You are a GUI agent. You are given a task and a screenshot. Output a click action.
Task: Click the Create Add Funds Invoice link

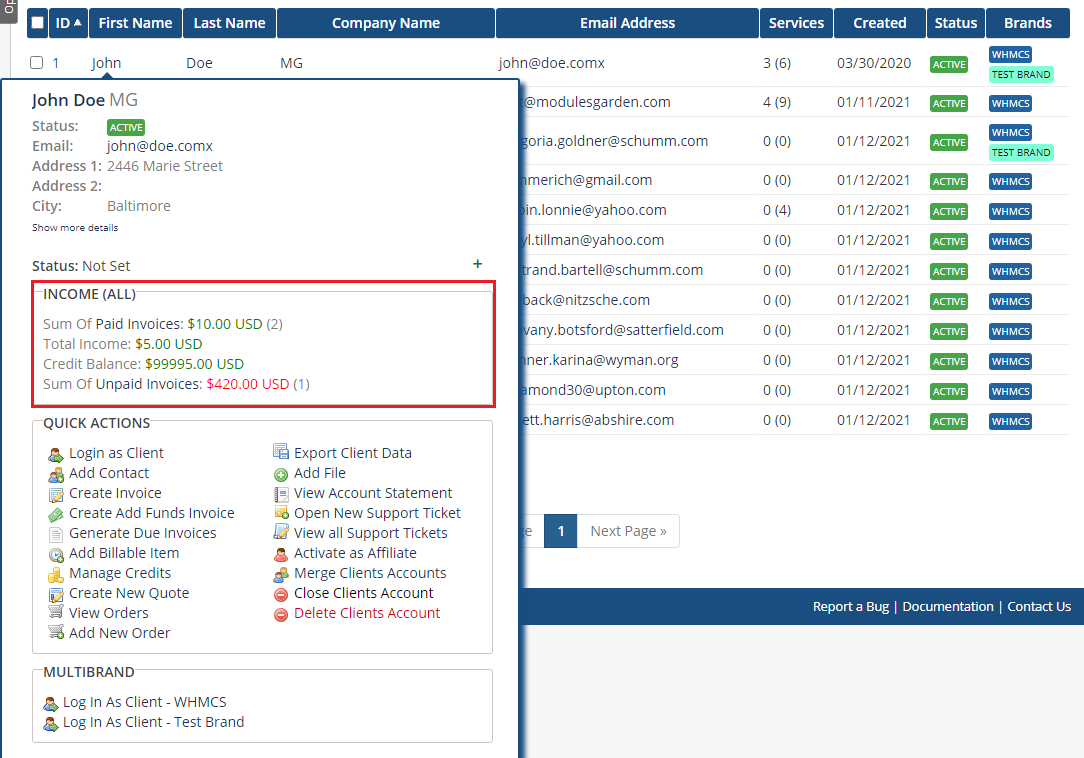coord(151,513)
